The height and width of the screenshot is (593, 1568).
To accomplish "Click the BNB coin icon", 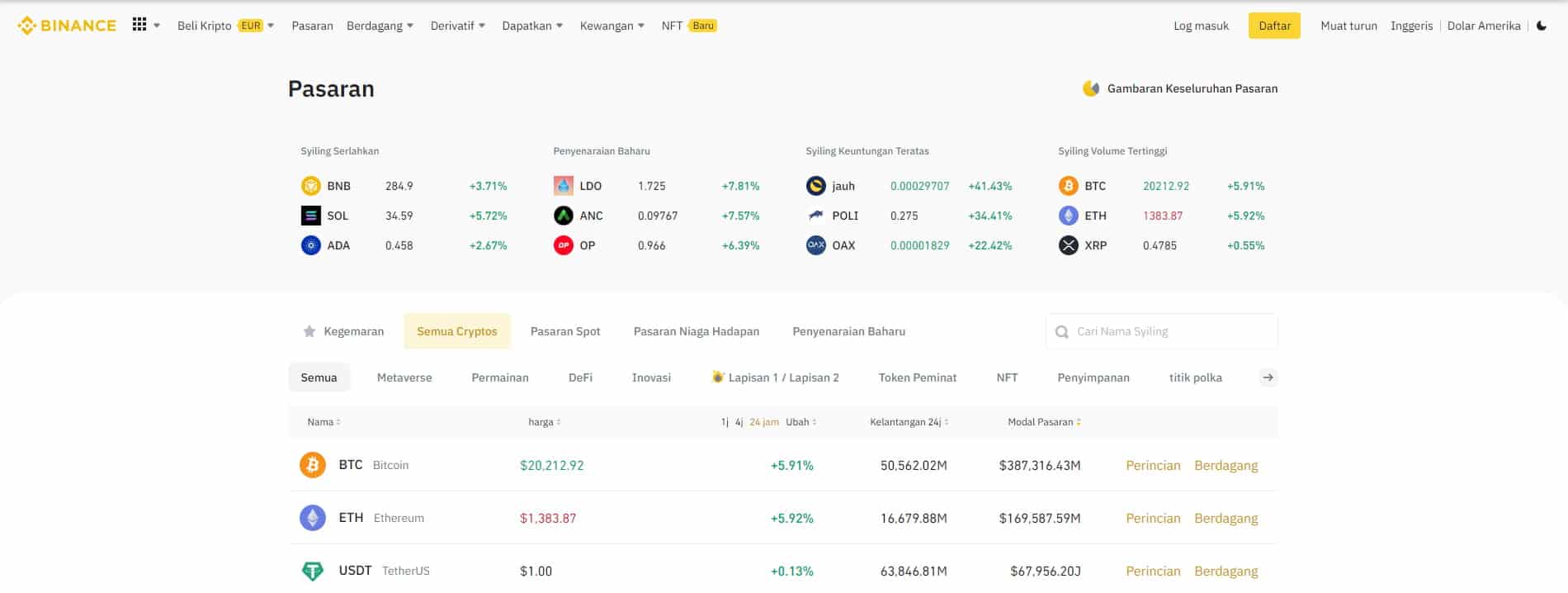I will [310, 186].
